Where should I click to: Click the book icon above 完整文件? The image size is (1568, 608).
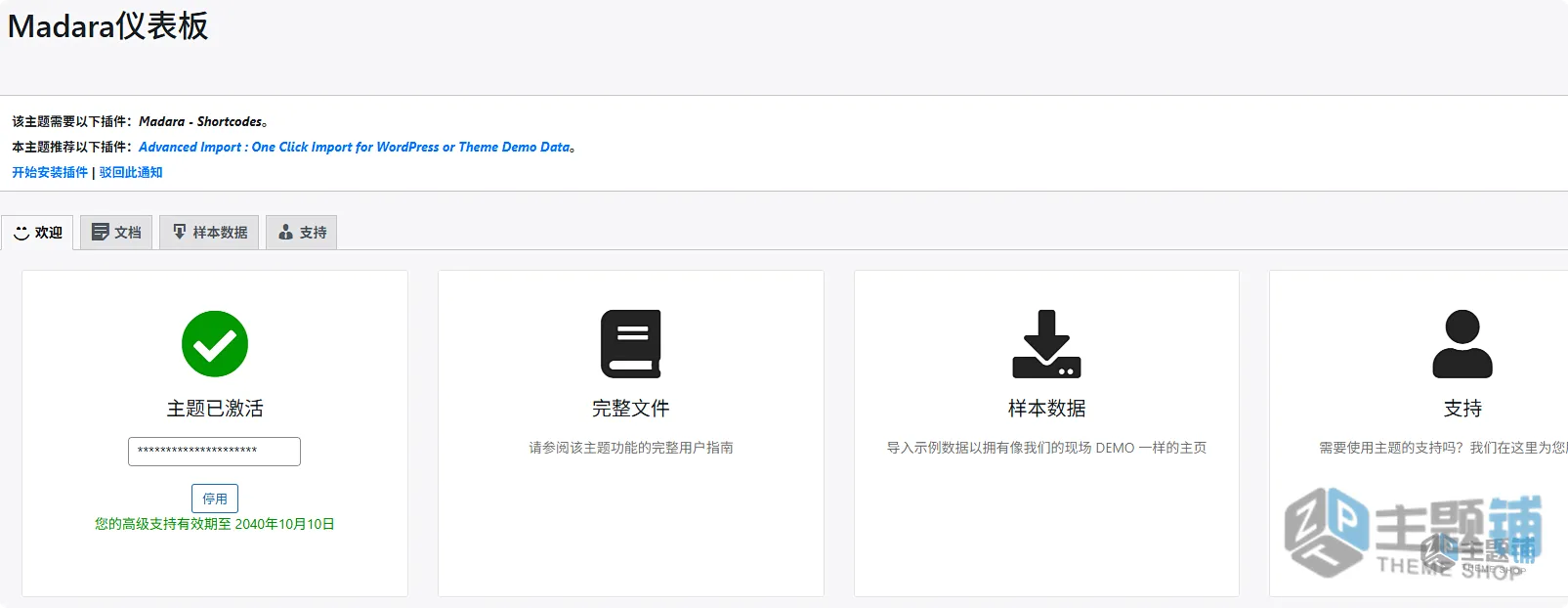pos(631,344)
